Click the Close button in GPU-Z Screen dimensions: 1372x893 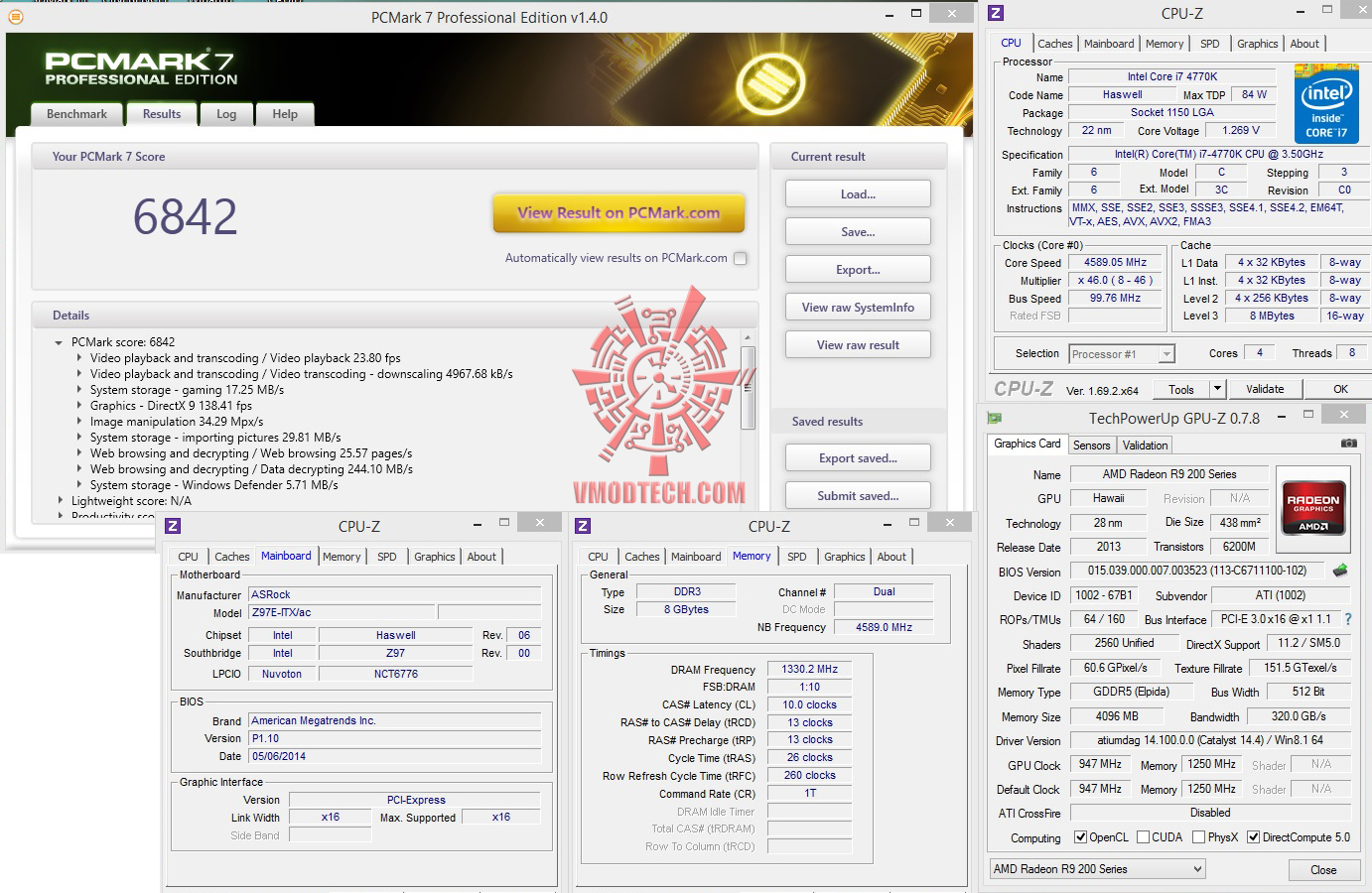(1323, 870)
